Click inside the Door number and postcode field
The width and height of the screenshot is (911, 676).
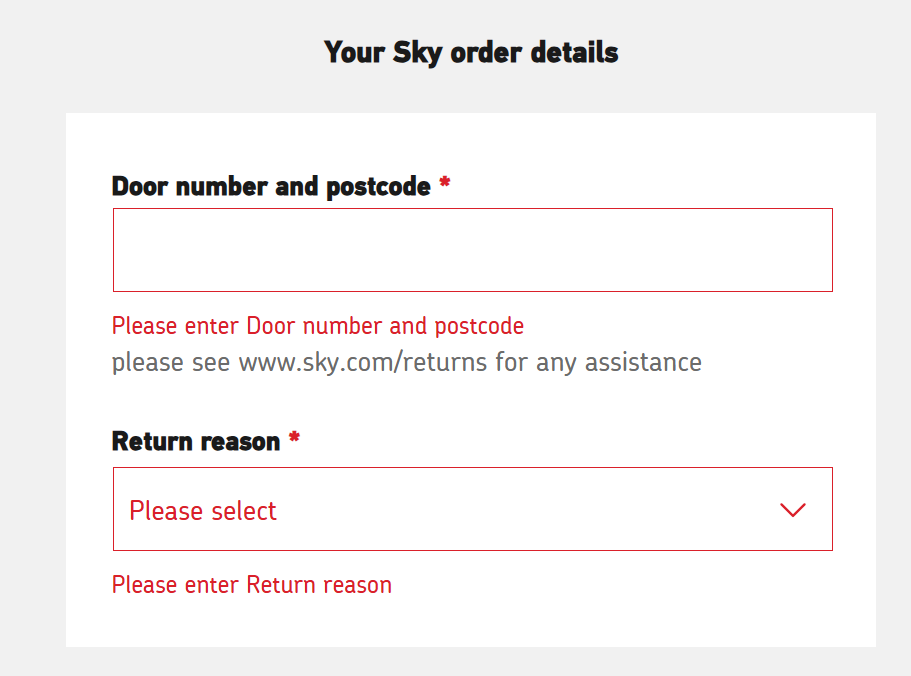pos(472,249)
